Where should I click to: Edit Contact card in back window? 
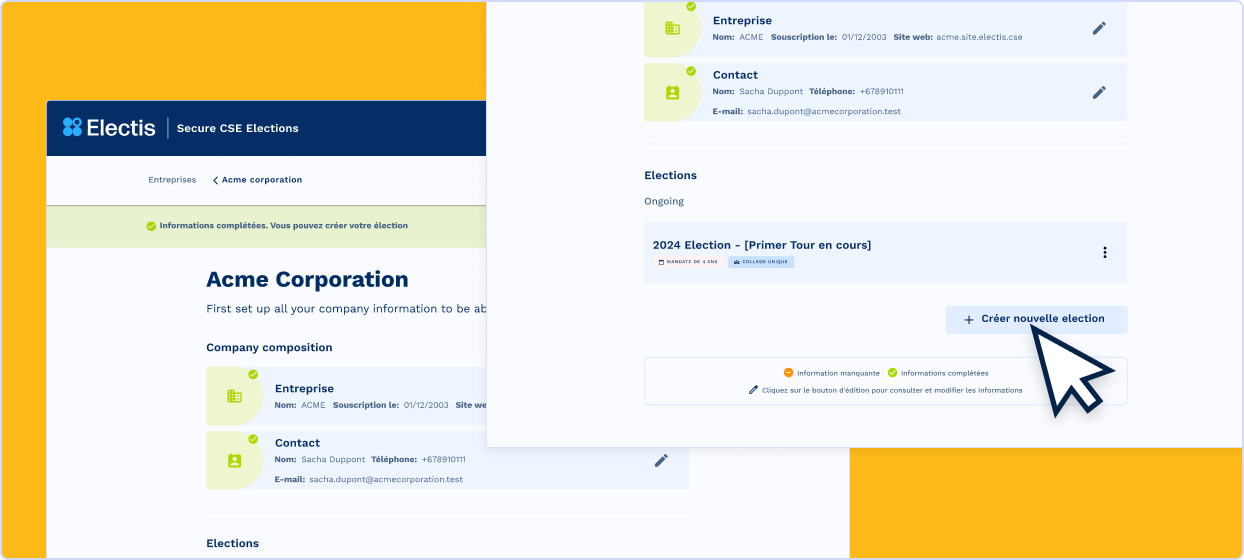point(661,460)
